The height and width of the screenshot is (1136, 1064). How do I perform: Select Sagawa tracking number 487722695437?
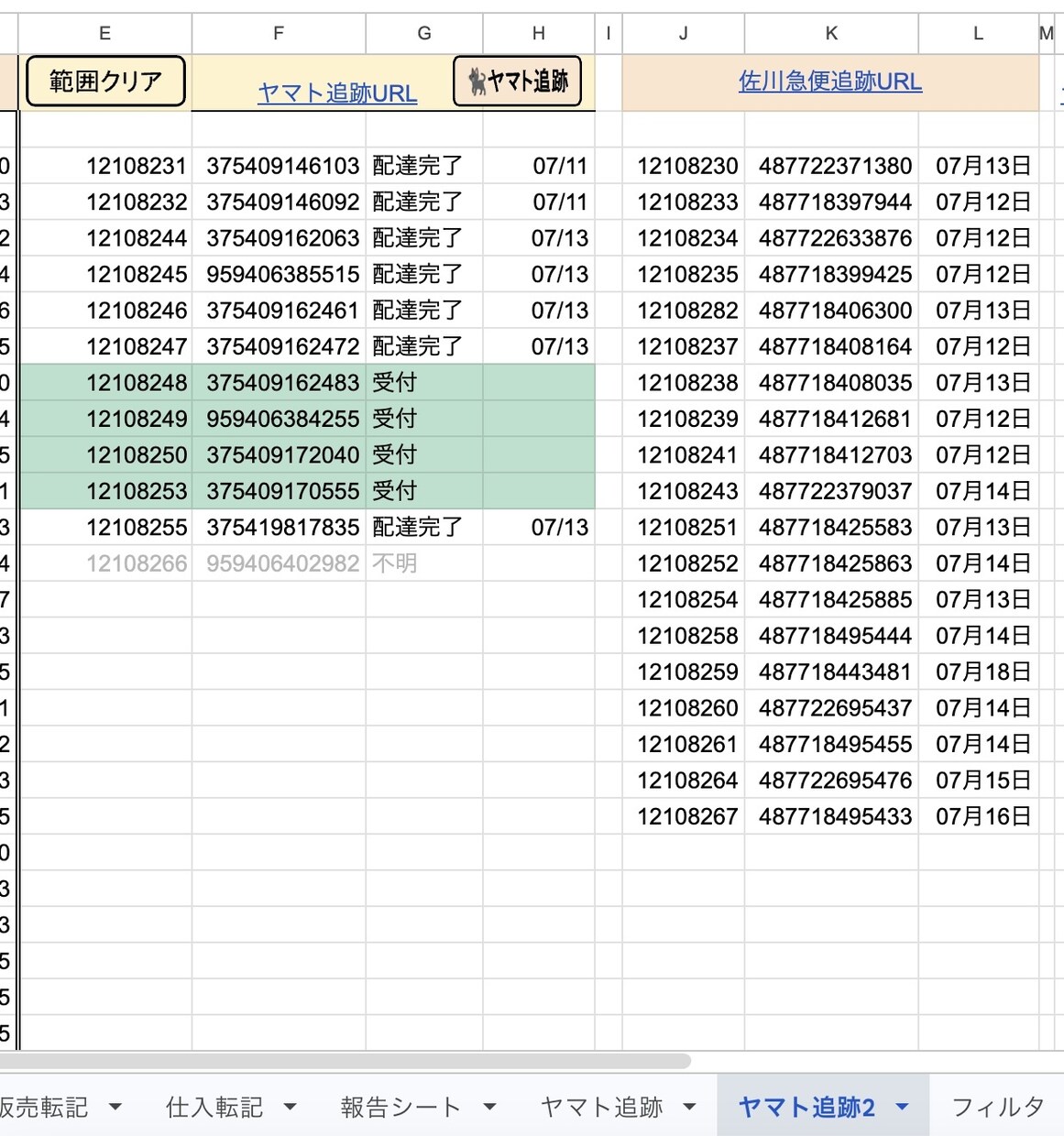click(831, 708)
